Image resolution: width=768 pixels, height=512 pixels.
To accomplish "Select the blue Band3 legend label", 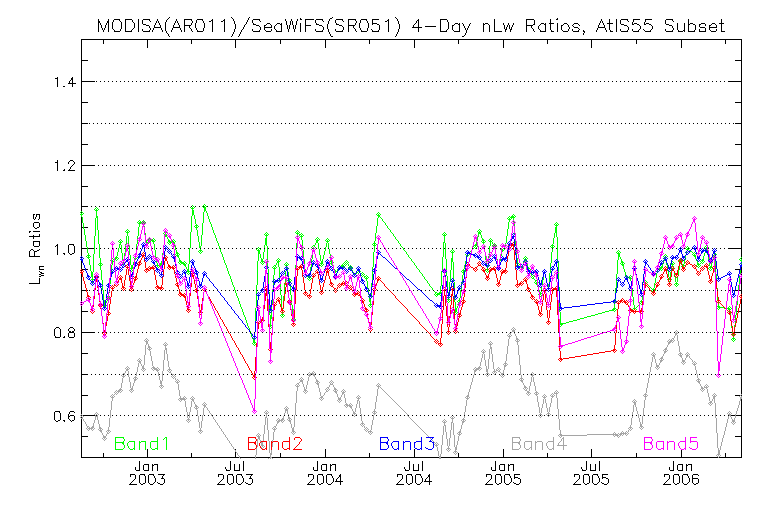I will (x=407, y=444).
